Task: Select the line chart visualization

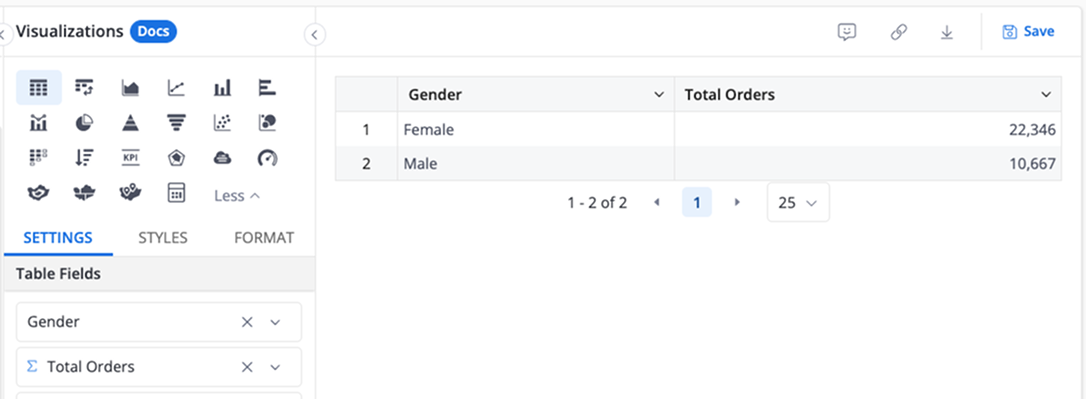Action: tap(177, 87)
